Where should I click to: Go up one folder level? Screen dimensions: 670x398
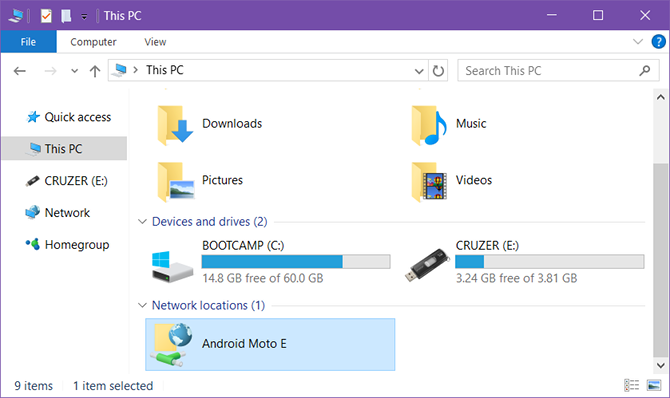[95, 71]
